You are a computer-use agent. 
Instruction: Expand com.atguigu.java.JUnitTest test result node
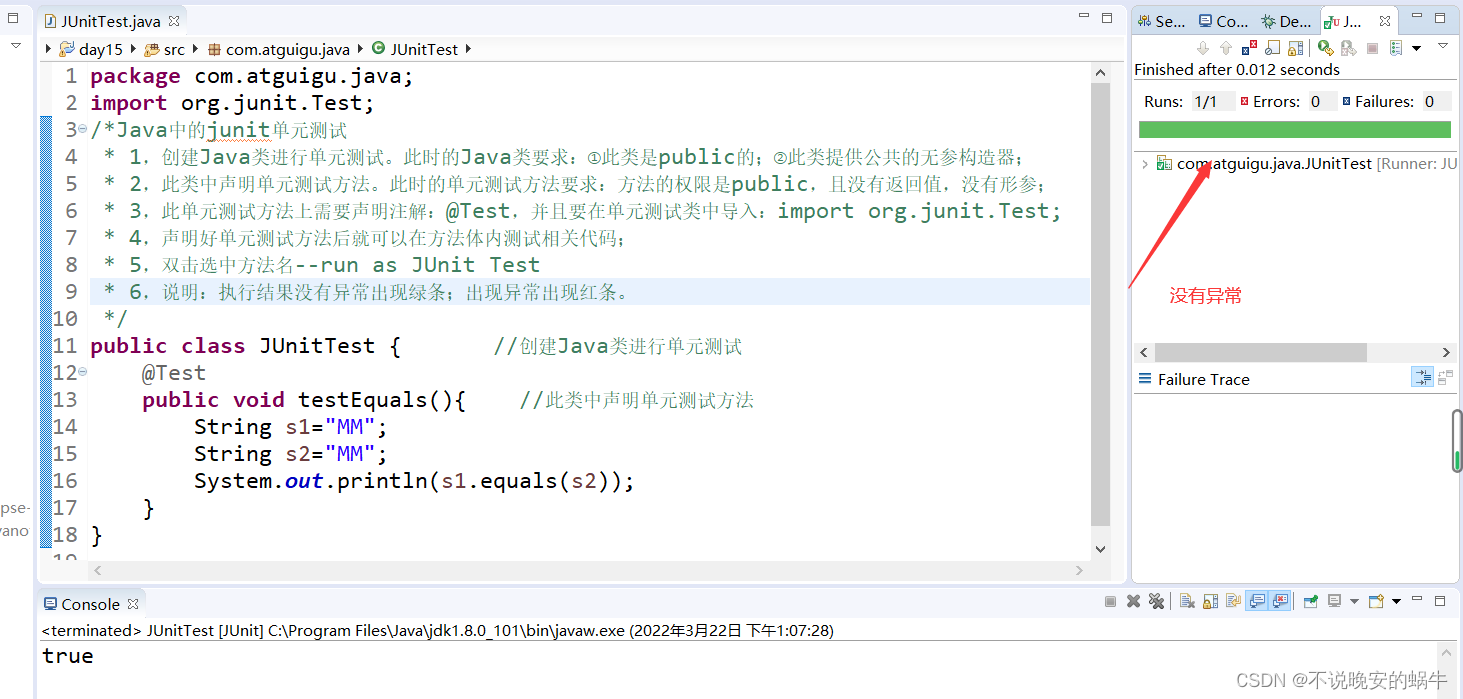(1144, 164)
